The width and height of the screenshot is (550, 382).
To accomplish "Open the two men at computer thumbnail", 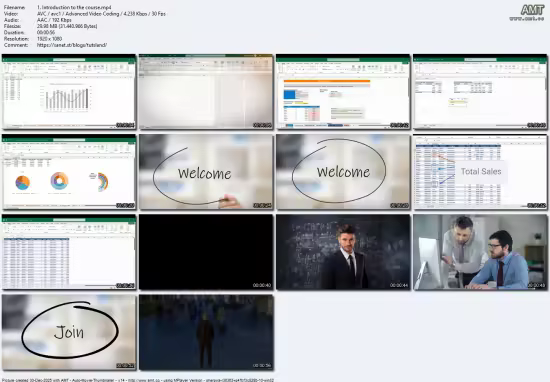I will click(480, 252).
